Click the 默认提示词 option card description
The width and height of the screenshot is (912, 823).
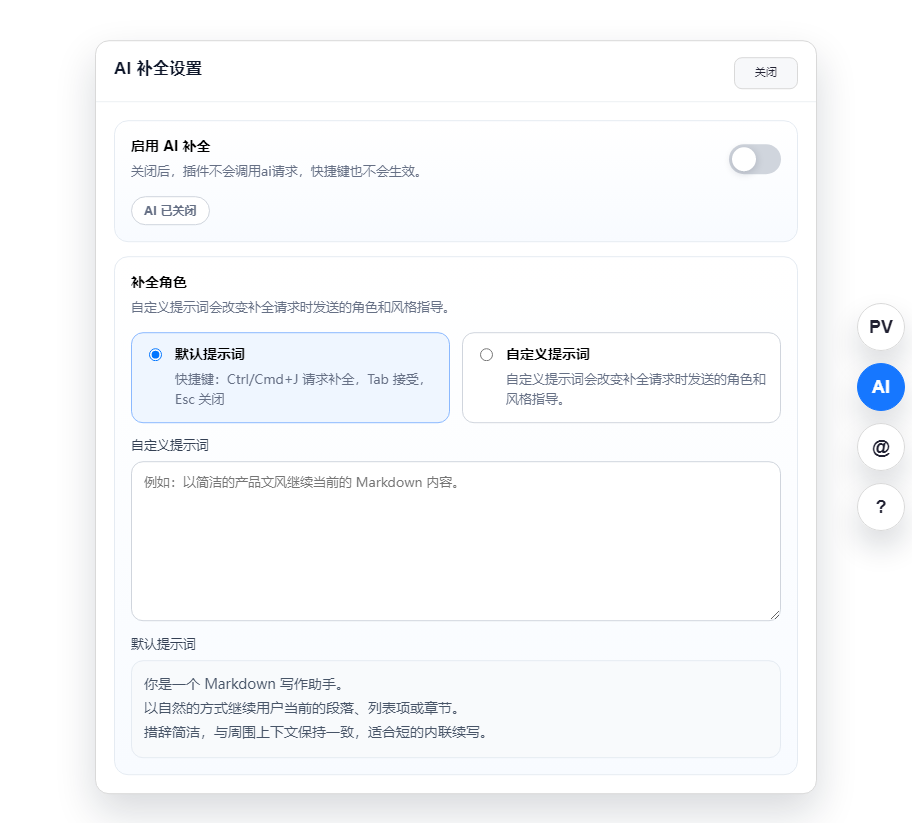[x=300, y=389]
